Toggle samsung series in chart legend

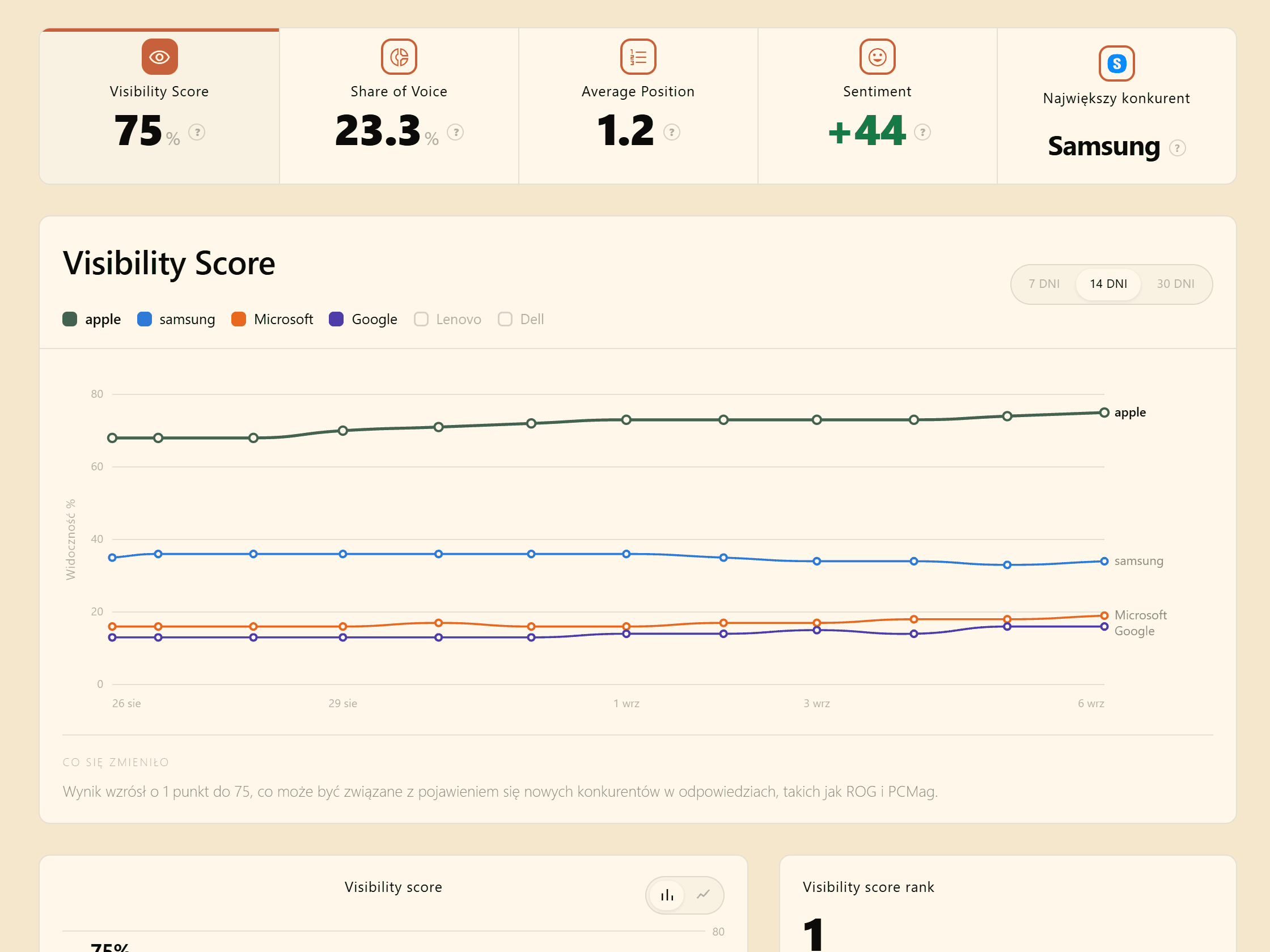[176, 319]
